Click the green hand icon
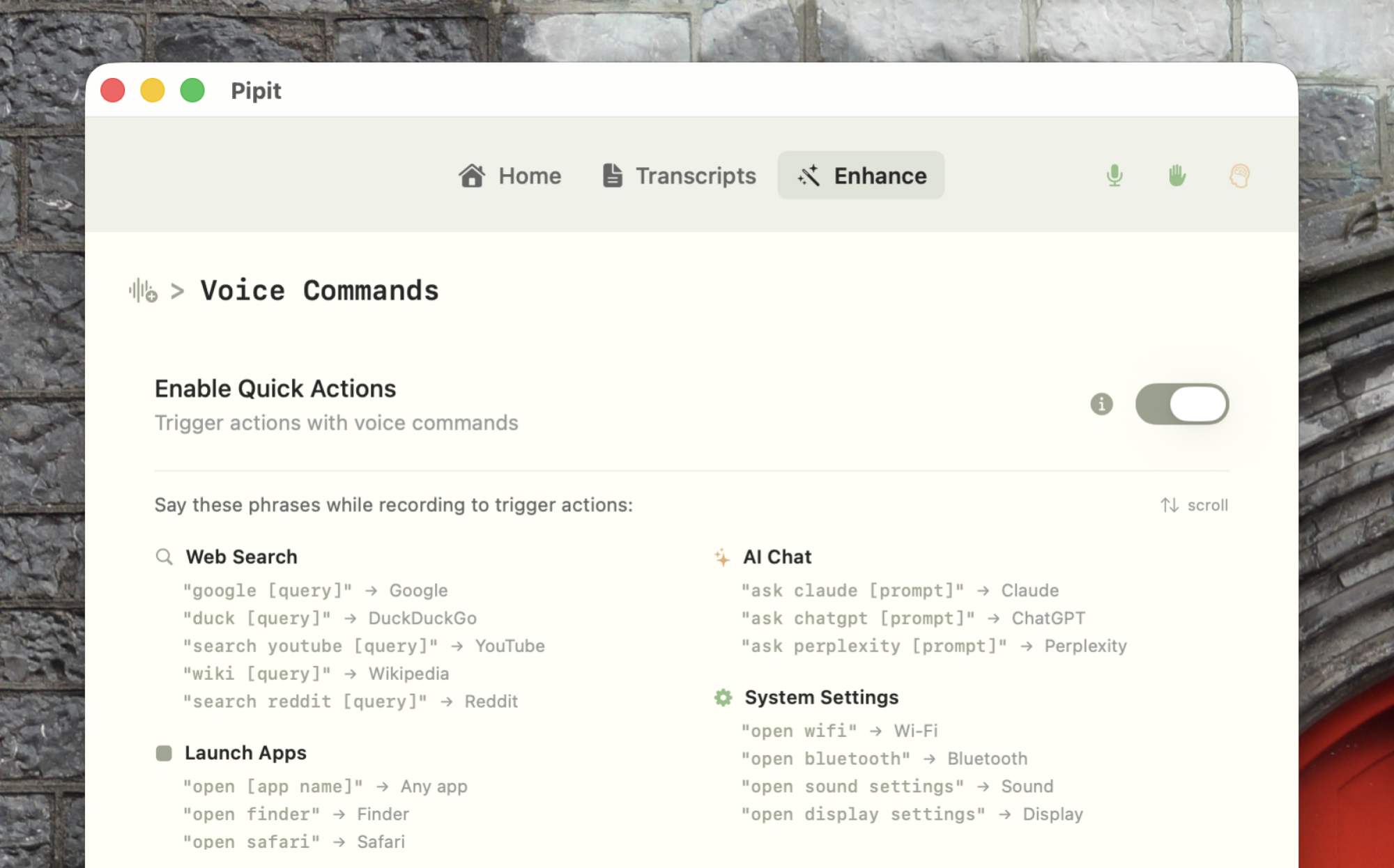Image resolution: width=1394 pixels, height=868 pixels. point(1177,176)
